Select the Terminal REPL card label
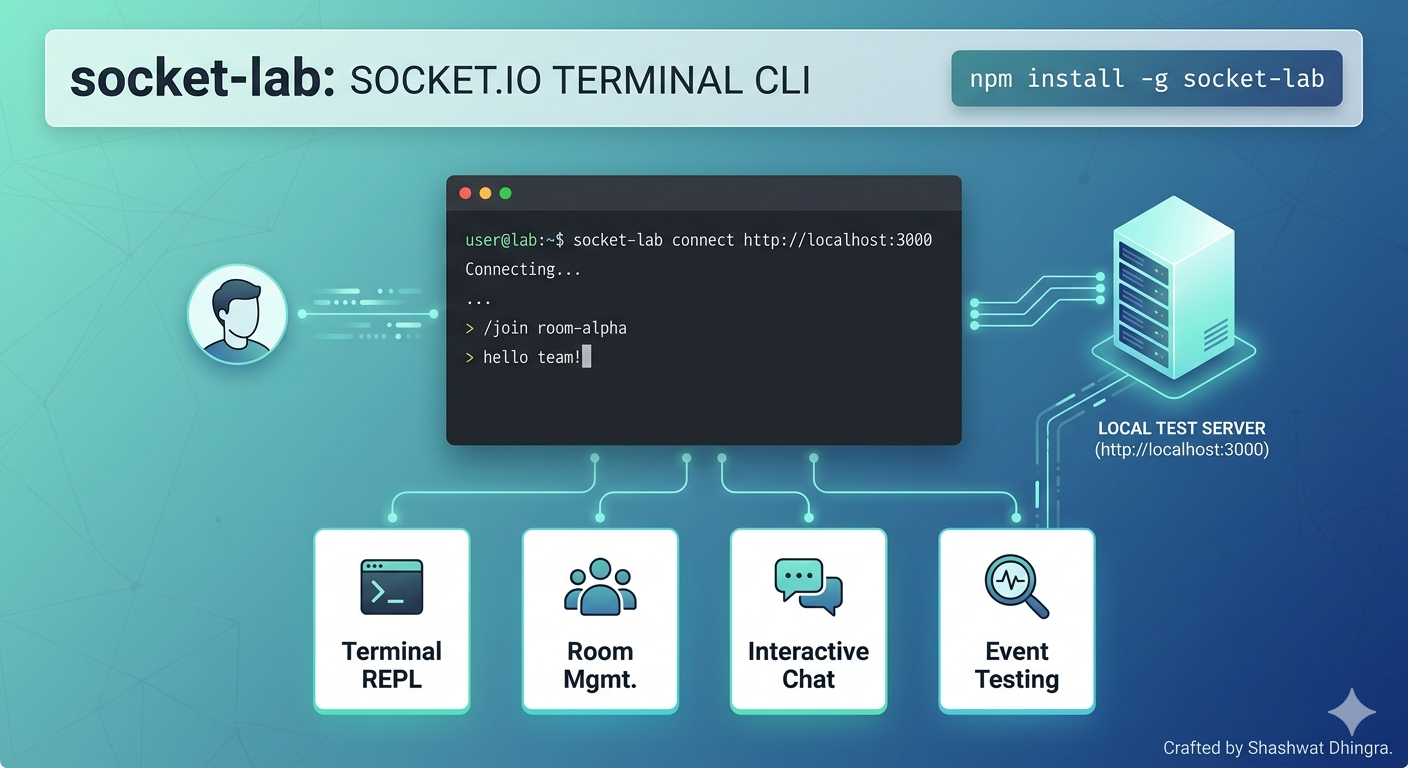 tap(391, 665)
